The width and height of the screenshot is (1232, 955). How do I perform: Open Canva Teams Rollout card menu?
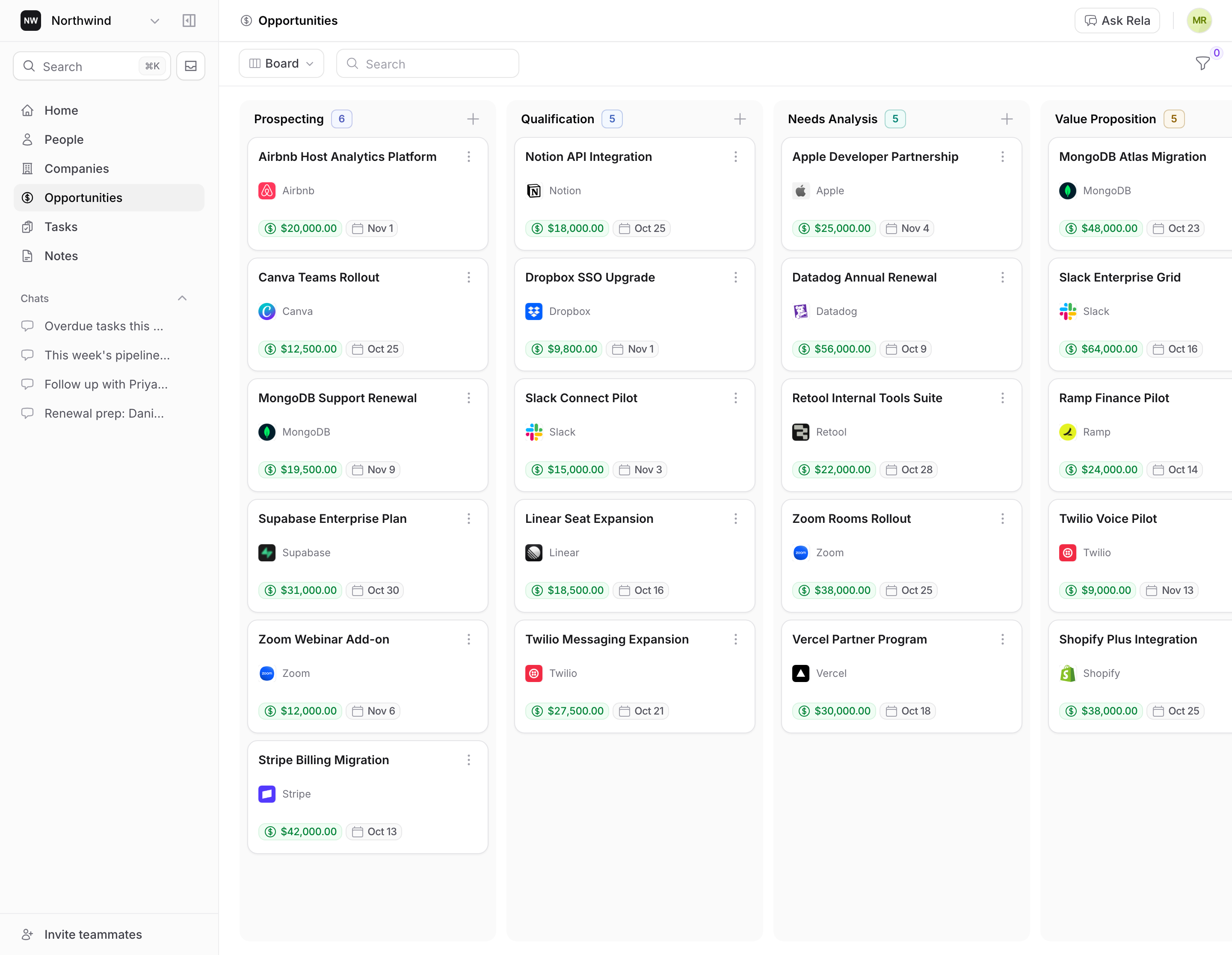click(x=468, y=278)
